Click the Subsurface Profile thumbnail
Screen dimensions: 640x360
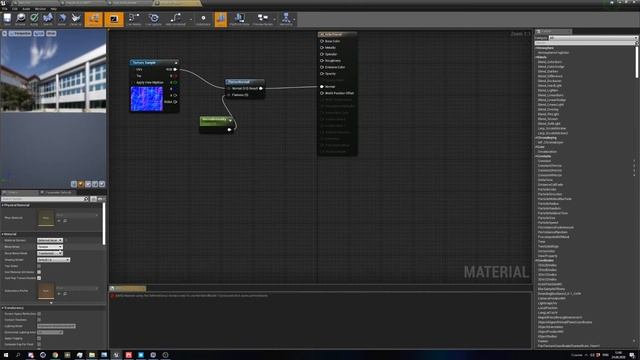[46, 291]
